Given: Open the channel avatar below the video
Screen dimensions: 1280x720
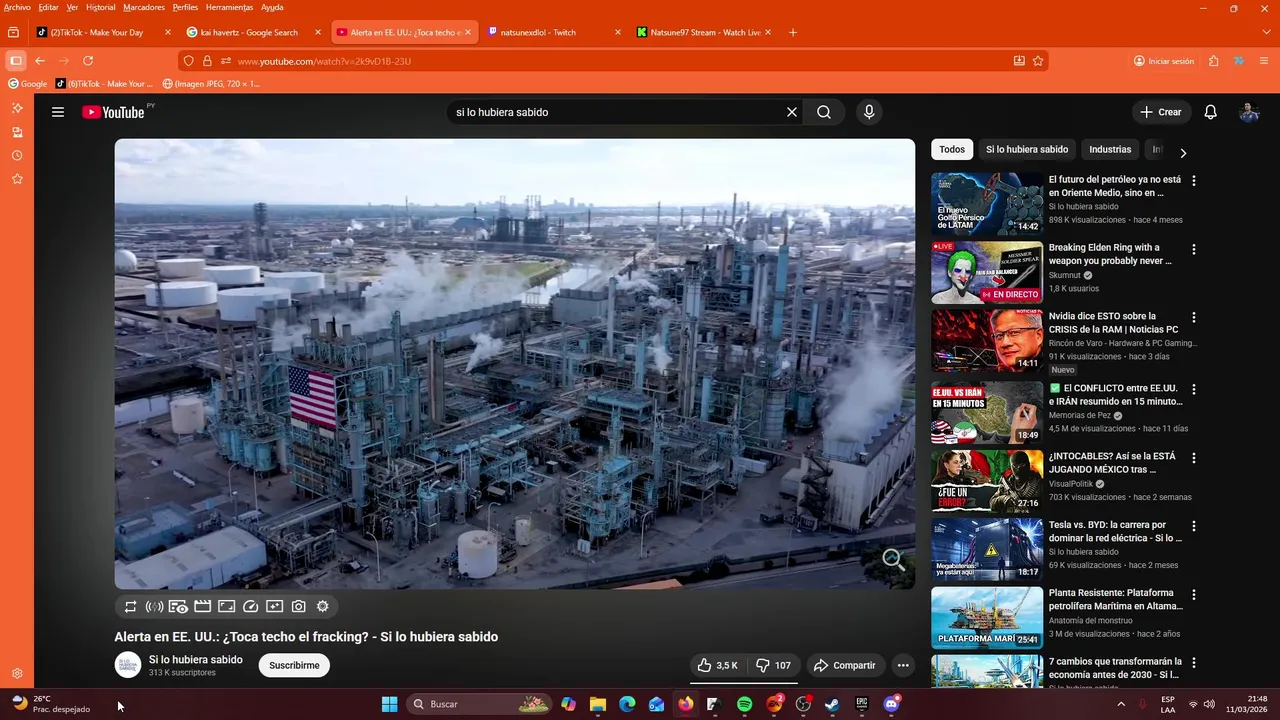Looking at the screenshot, I should (128, 665).
